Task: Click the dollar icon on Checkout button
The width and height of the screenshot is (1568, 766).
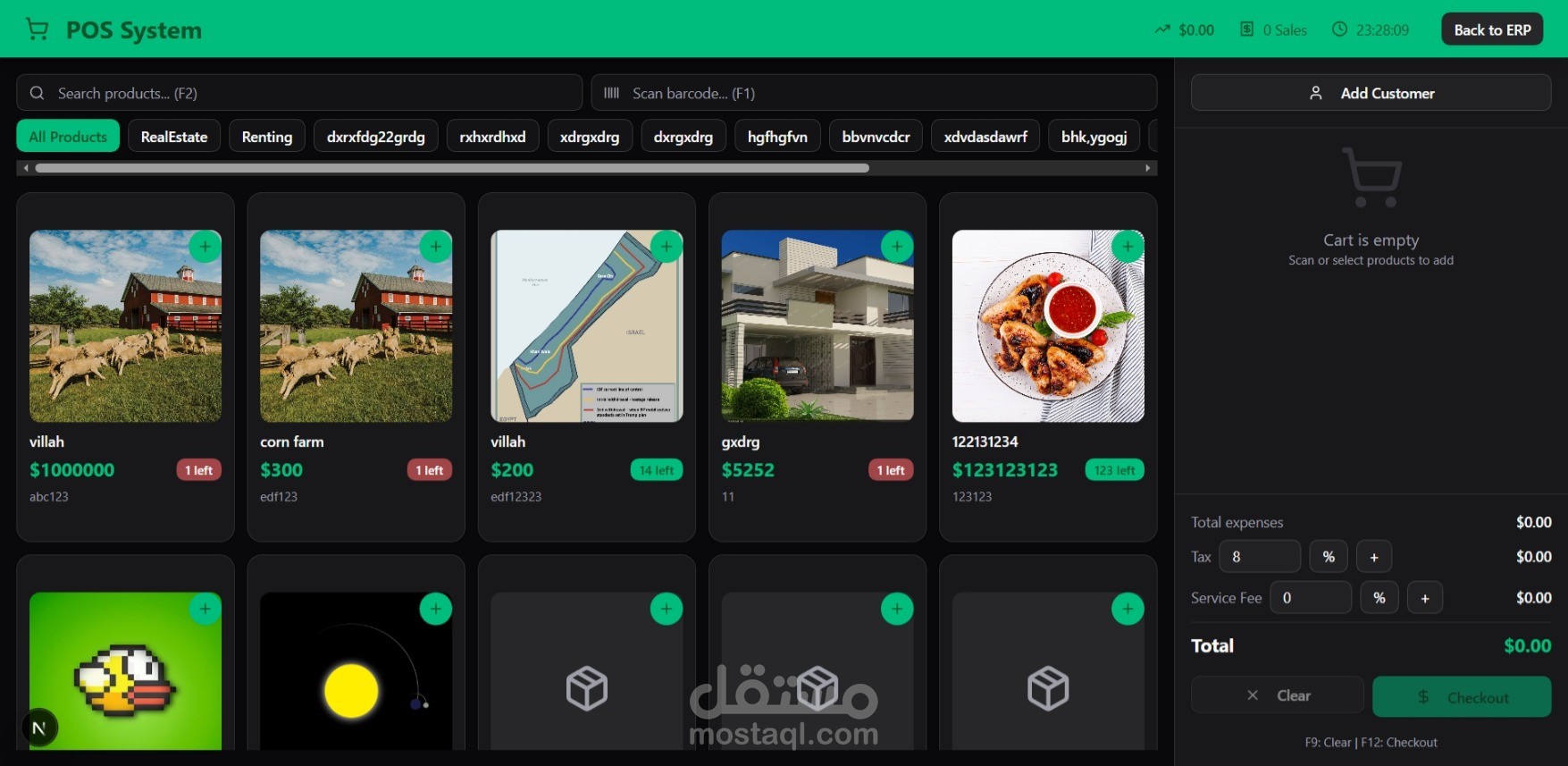Action: (x=1423, y=697)
